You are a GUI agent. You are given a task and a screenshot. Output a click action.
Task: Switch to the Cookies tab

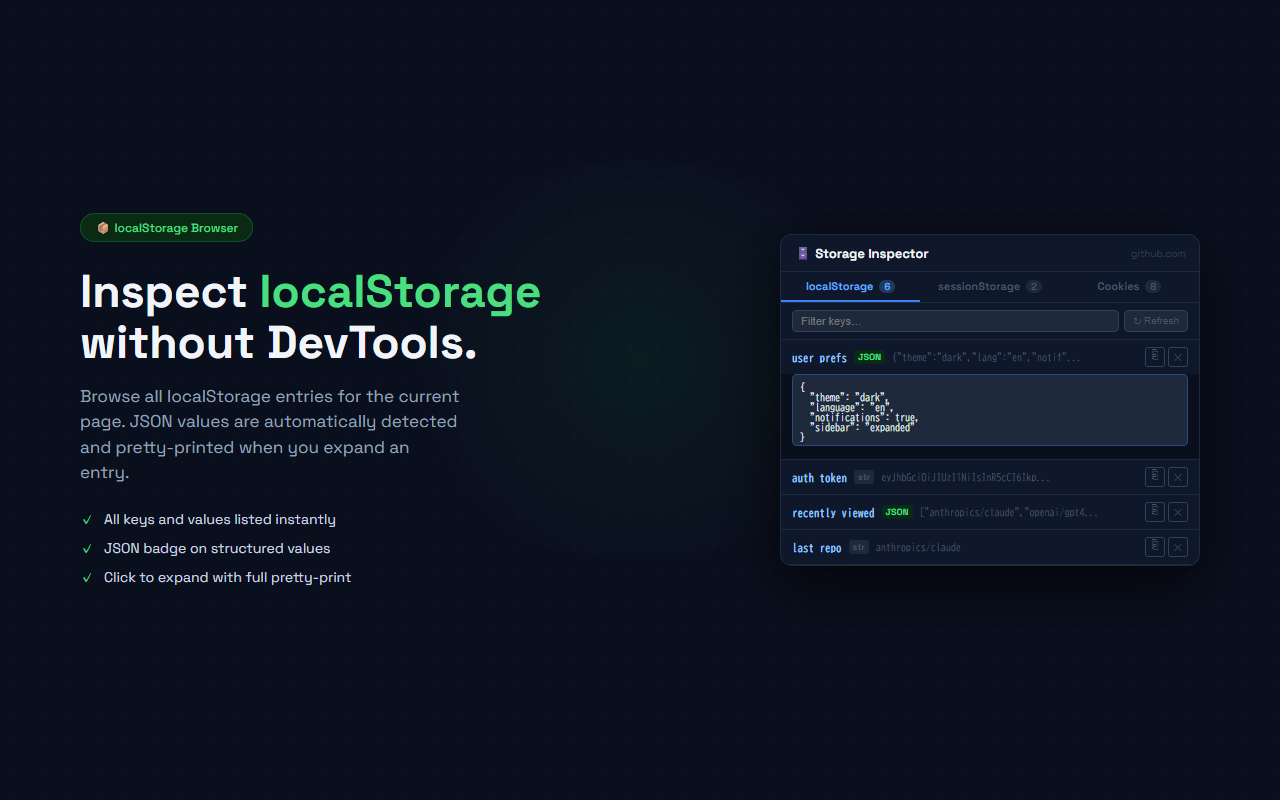point(1128,286)
